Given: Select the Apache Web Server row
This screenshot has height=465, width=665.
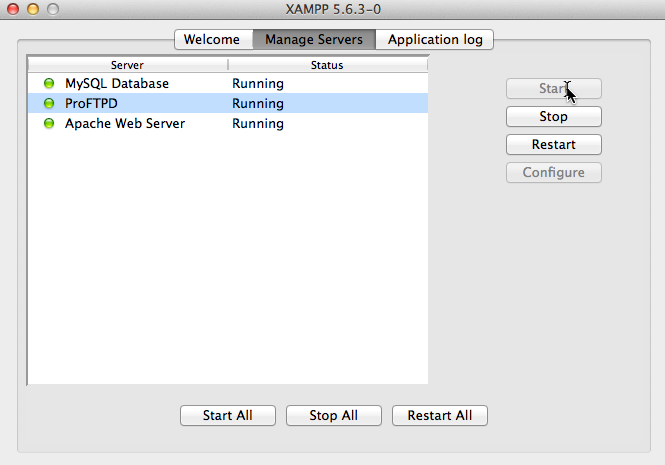Looking at the screenshot, I should (124, 124).
